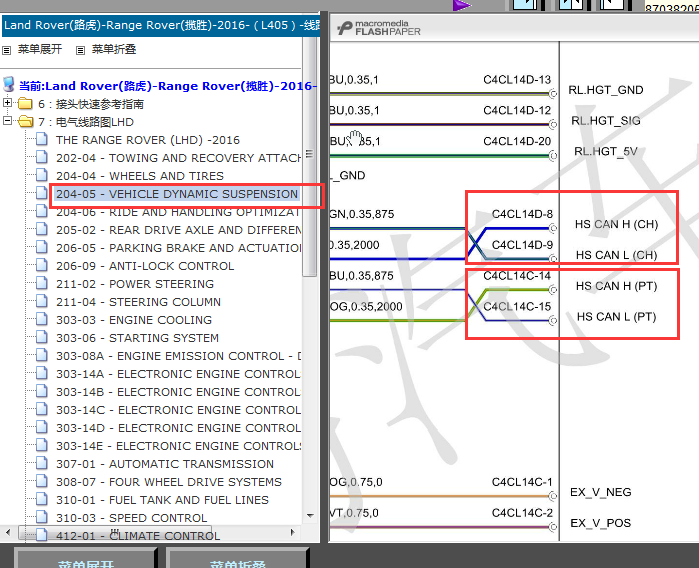699x568 pixels.
Task: Click the tree panel scroll-down arrow
Action: point(310,516)
